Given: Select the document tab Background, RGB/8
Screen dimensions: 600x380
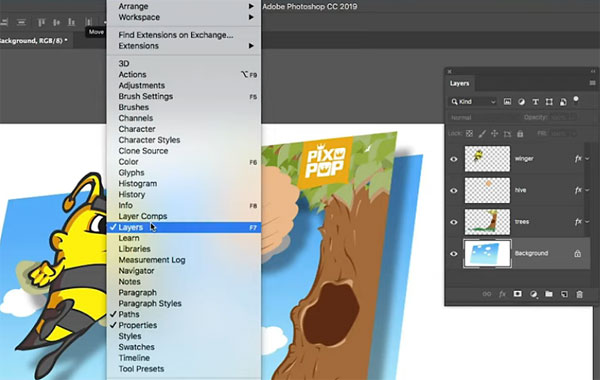Looking at the screenshot, I should [35, 40].
